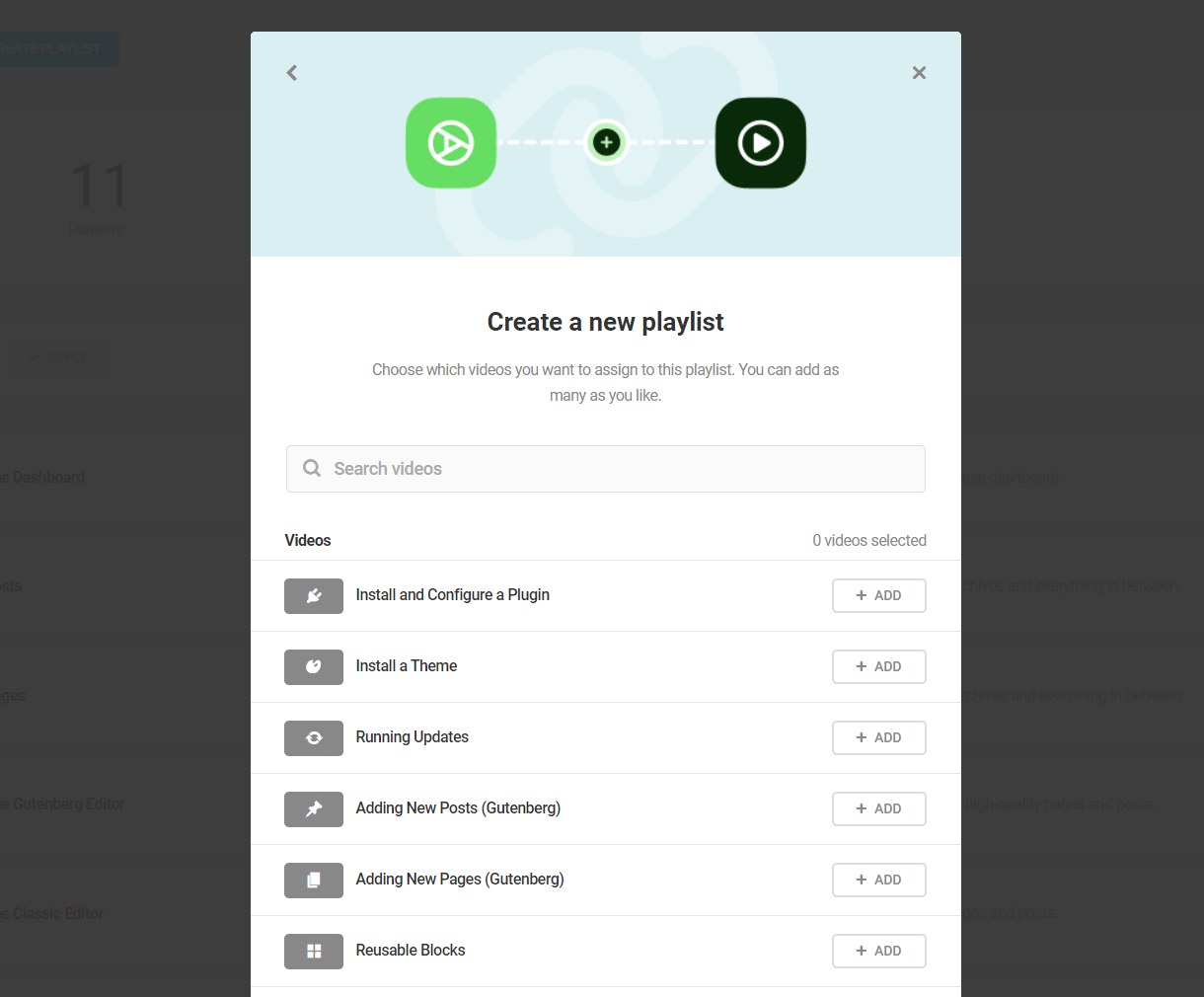The width and height of the screenshot is (1204, 997).
Task: Close the Create a new playlist dialog
Action: (919, 73)
